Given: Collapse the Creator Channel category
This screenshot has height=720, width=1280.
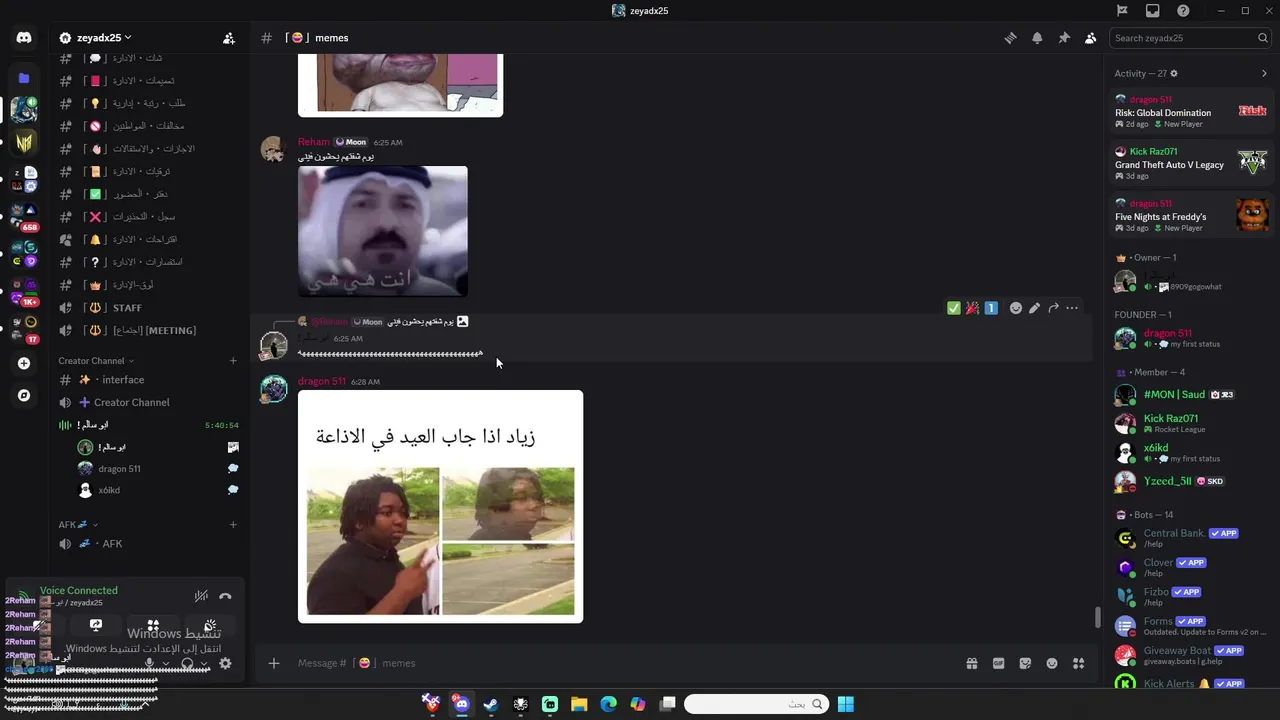Looking at the screenshot, I should coord(95,361).
